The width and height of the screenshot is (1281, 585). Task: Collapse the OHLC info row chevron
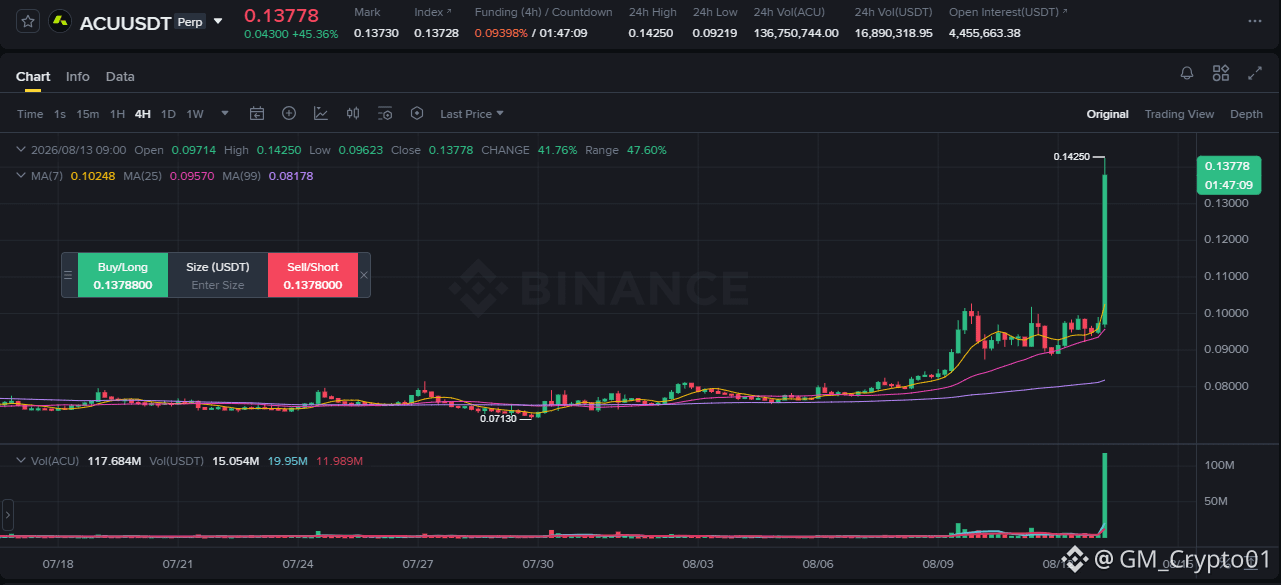tap(22, 150)
